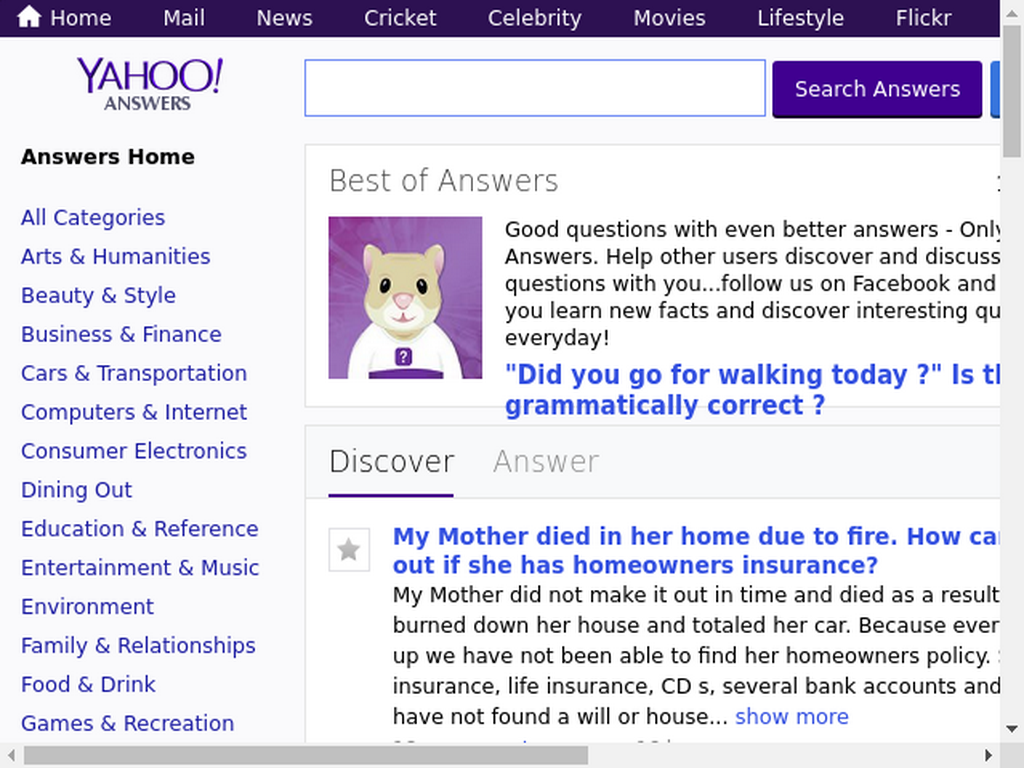Open Education & Reference category

[140, 528]
